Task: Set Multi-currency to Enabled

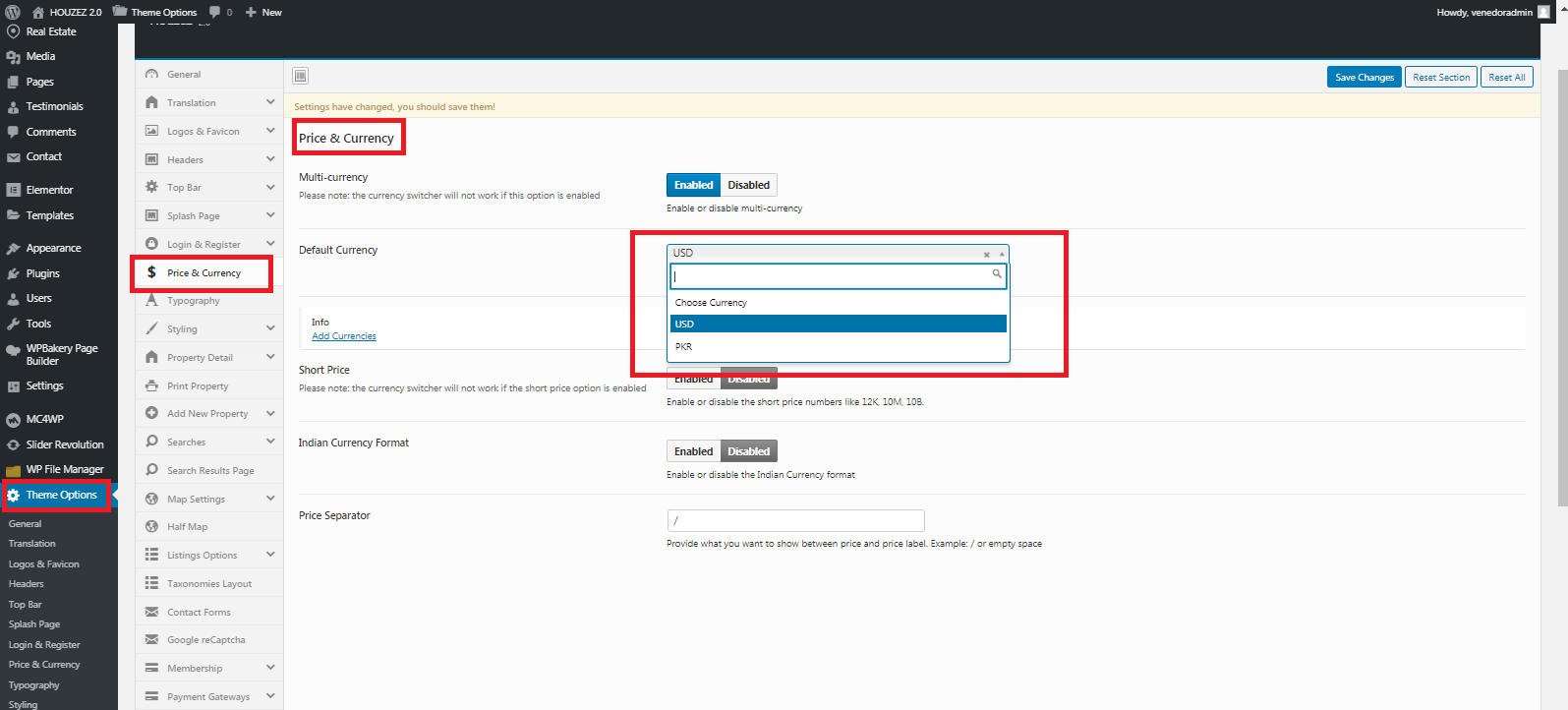Action: pos(693,185)
